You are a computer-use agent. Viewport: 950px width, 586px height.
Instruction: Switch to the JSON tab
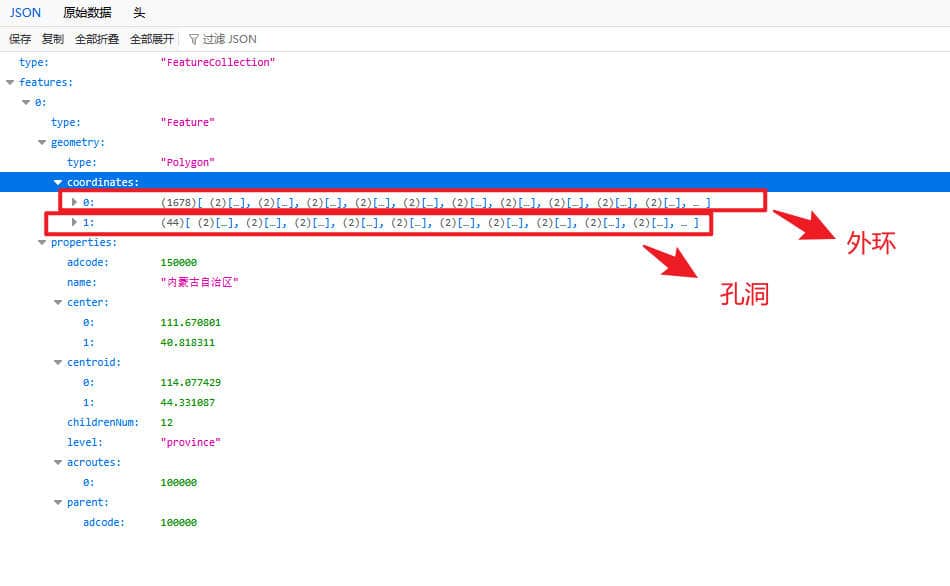coord(25,13)
